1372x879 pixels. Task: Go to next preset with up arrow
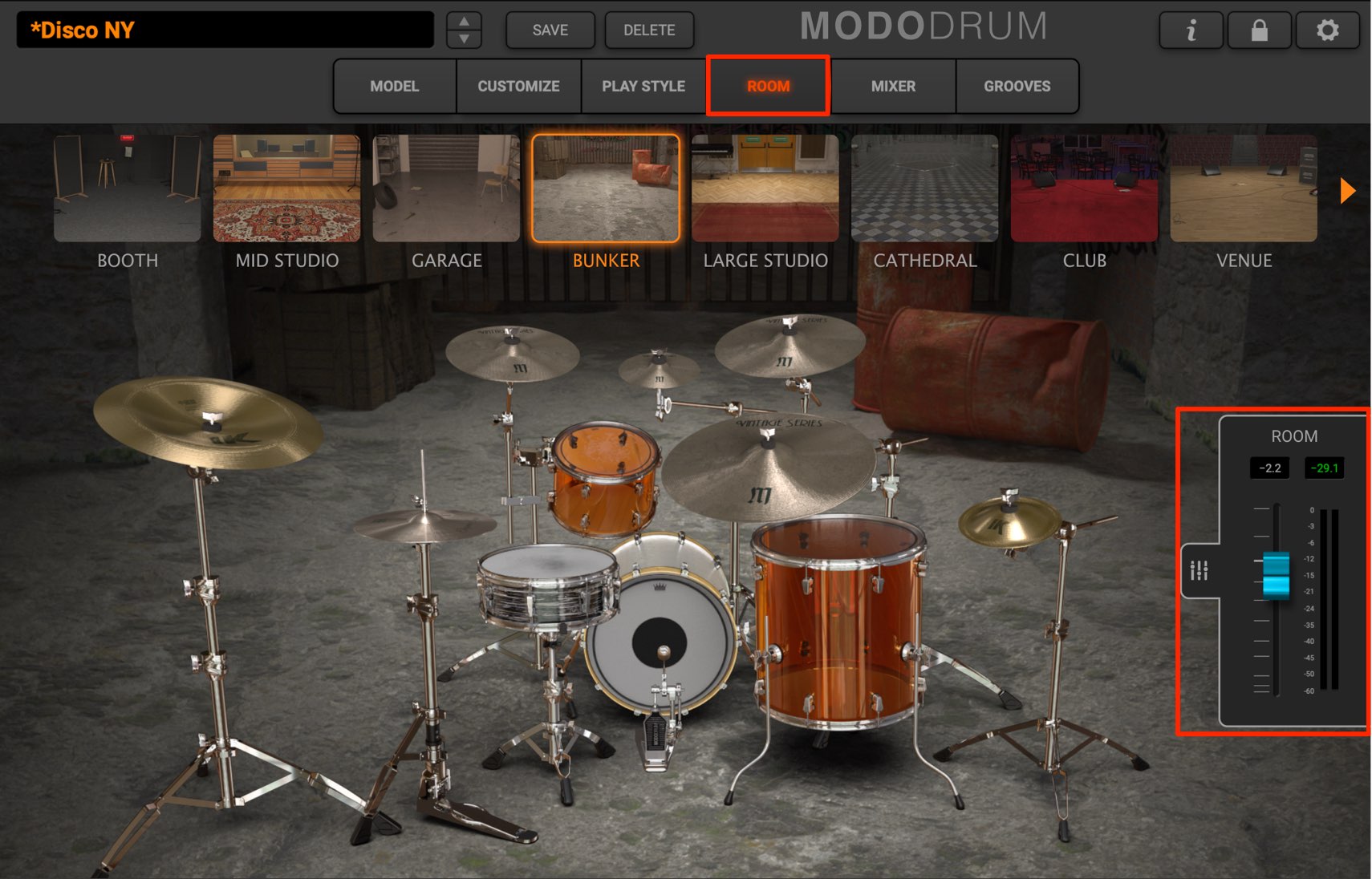(x=464, y=22)
